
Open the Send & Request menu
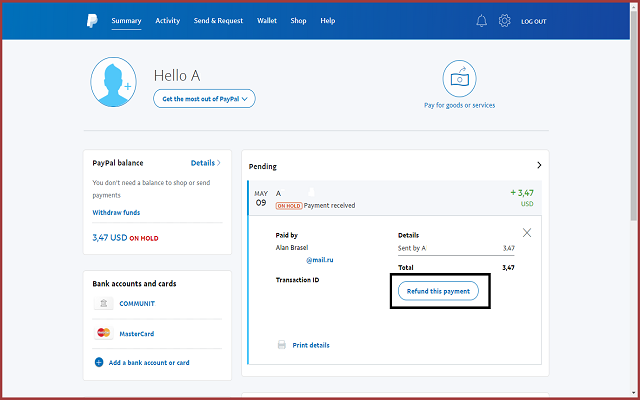218,21
